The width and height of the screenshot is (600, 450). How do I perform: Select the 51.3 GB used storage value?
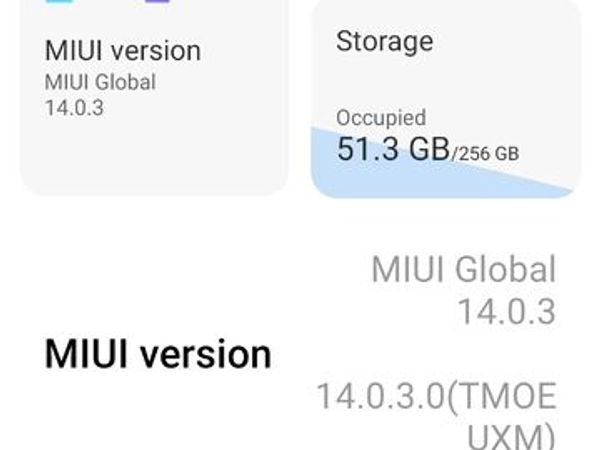tap(393, 149)
